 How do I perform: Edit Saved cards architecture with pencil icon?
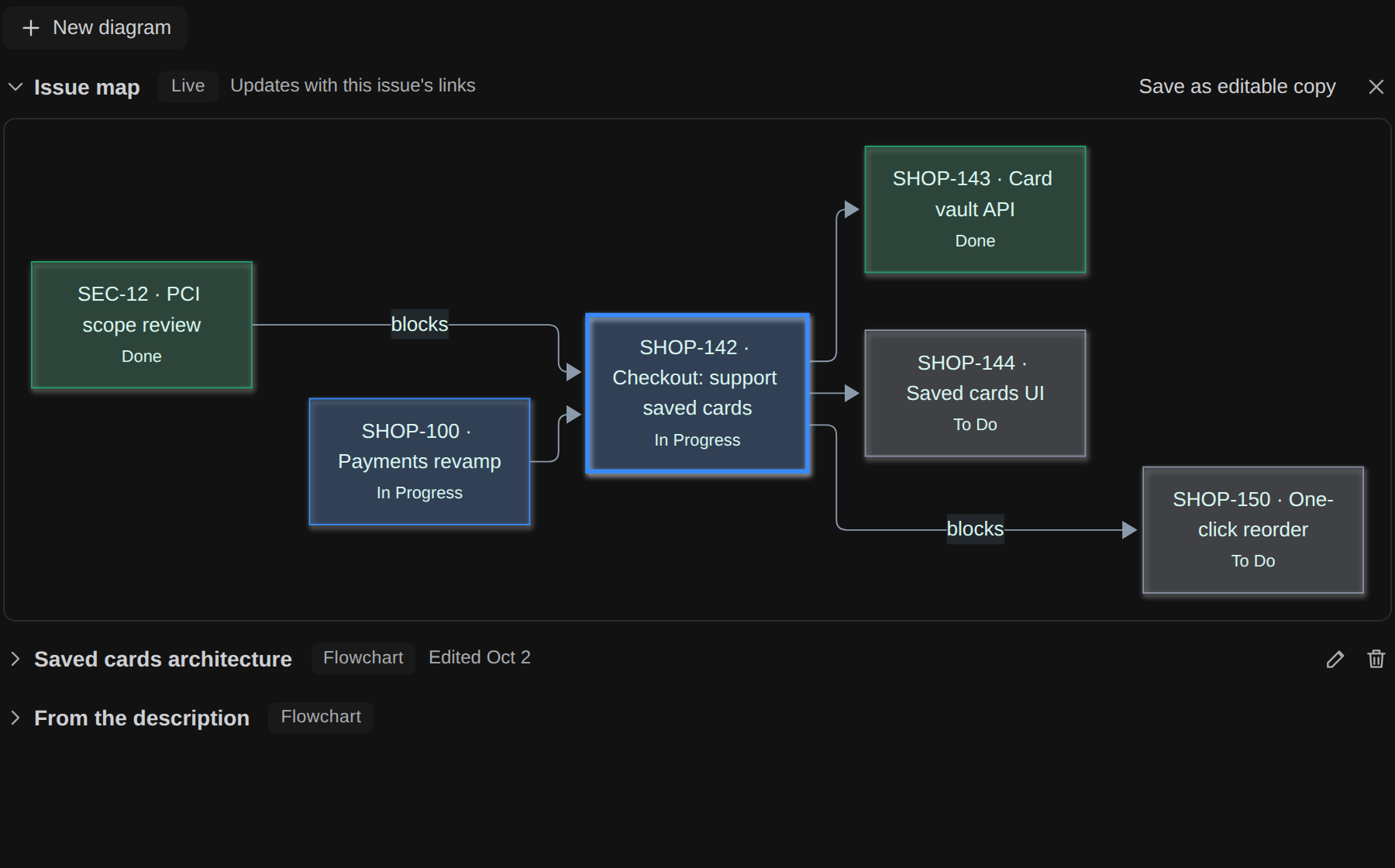tap(1335, 659)
